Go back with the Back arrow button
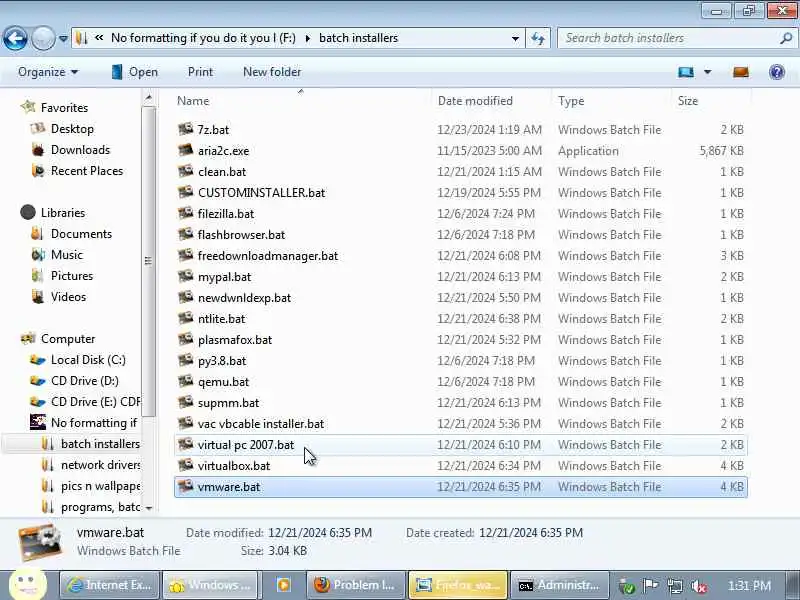This screenshot has width=800, height=600. 15,38
